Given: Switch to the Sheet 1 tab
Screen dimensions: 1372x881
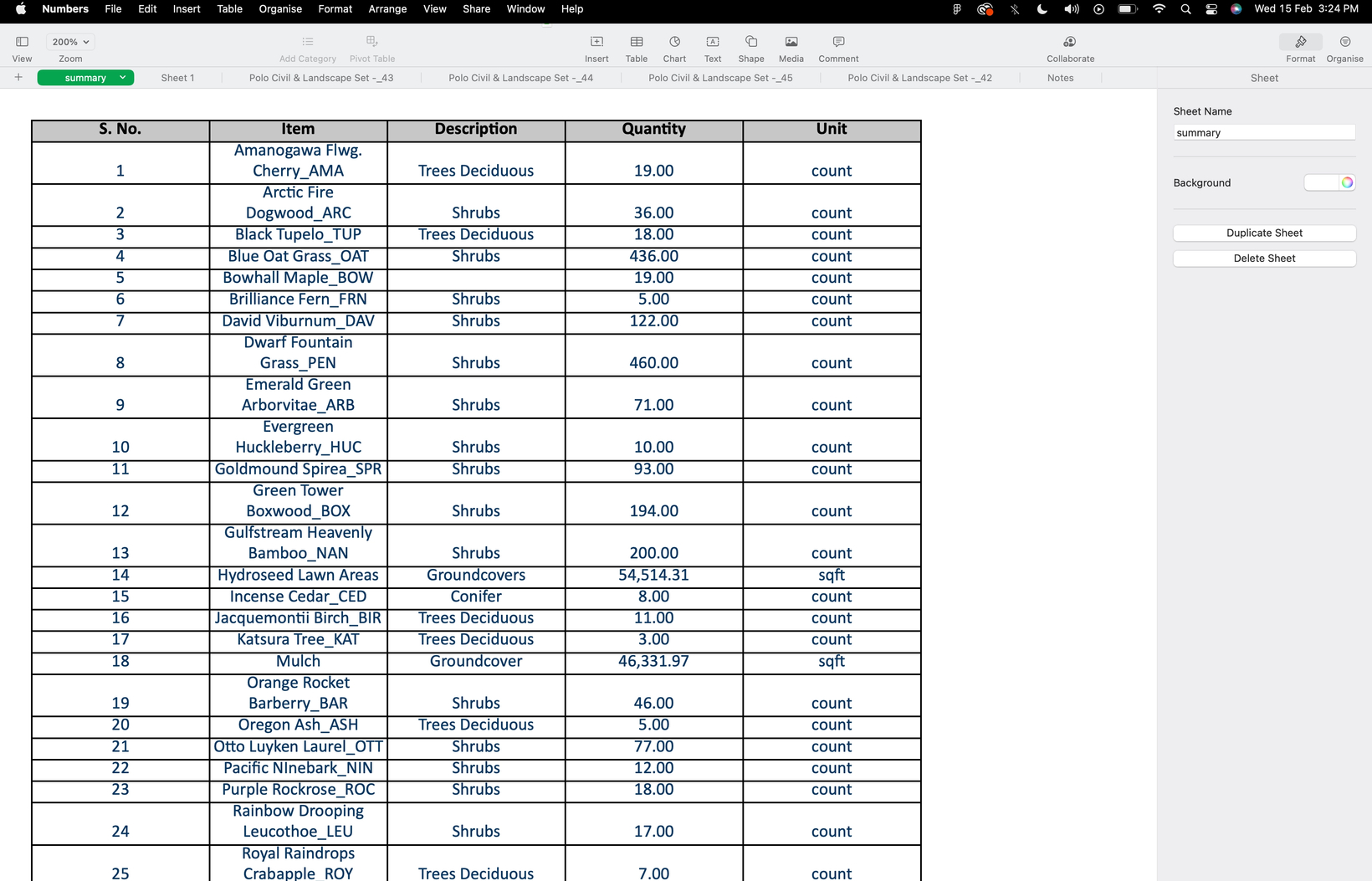Looking at the screenshot, I should [177, 78].
